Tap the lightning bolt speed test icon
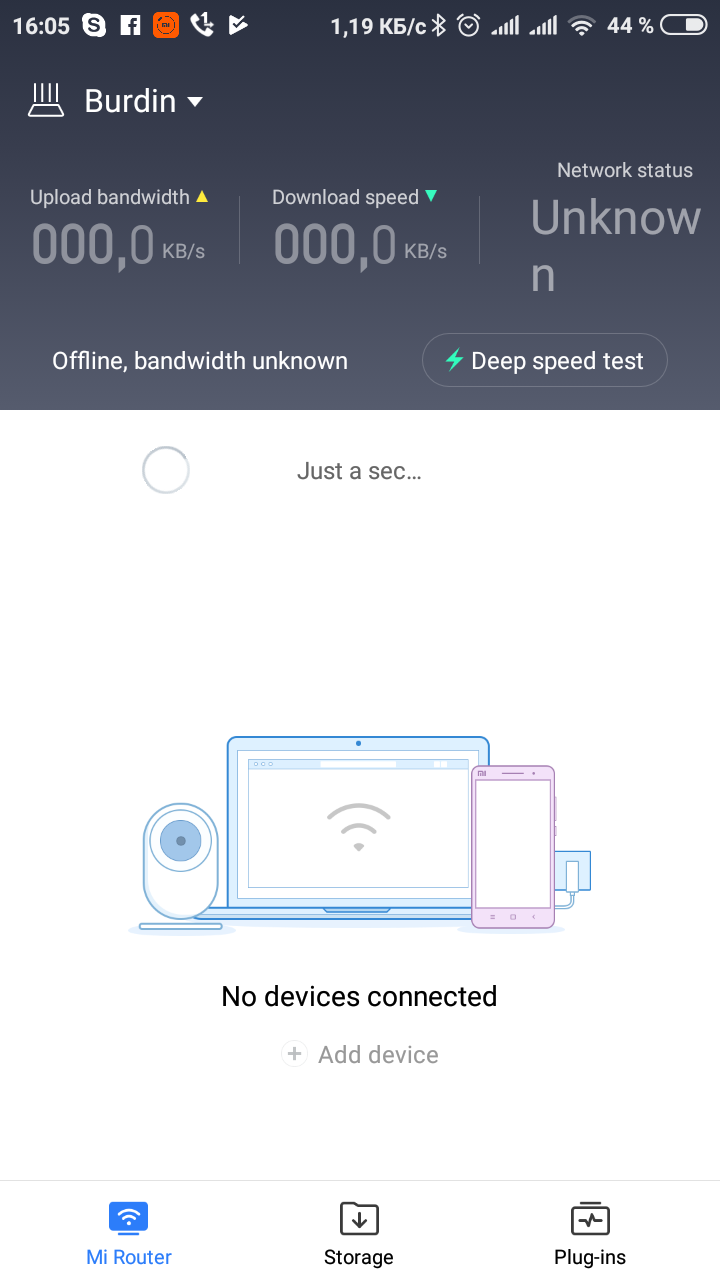 pyautogui.click(x=454, y=360)
